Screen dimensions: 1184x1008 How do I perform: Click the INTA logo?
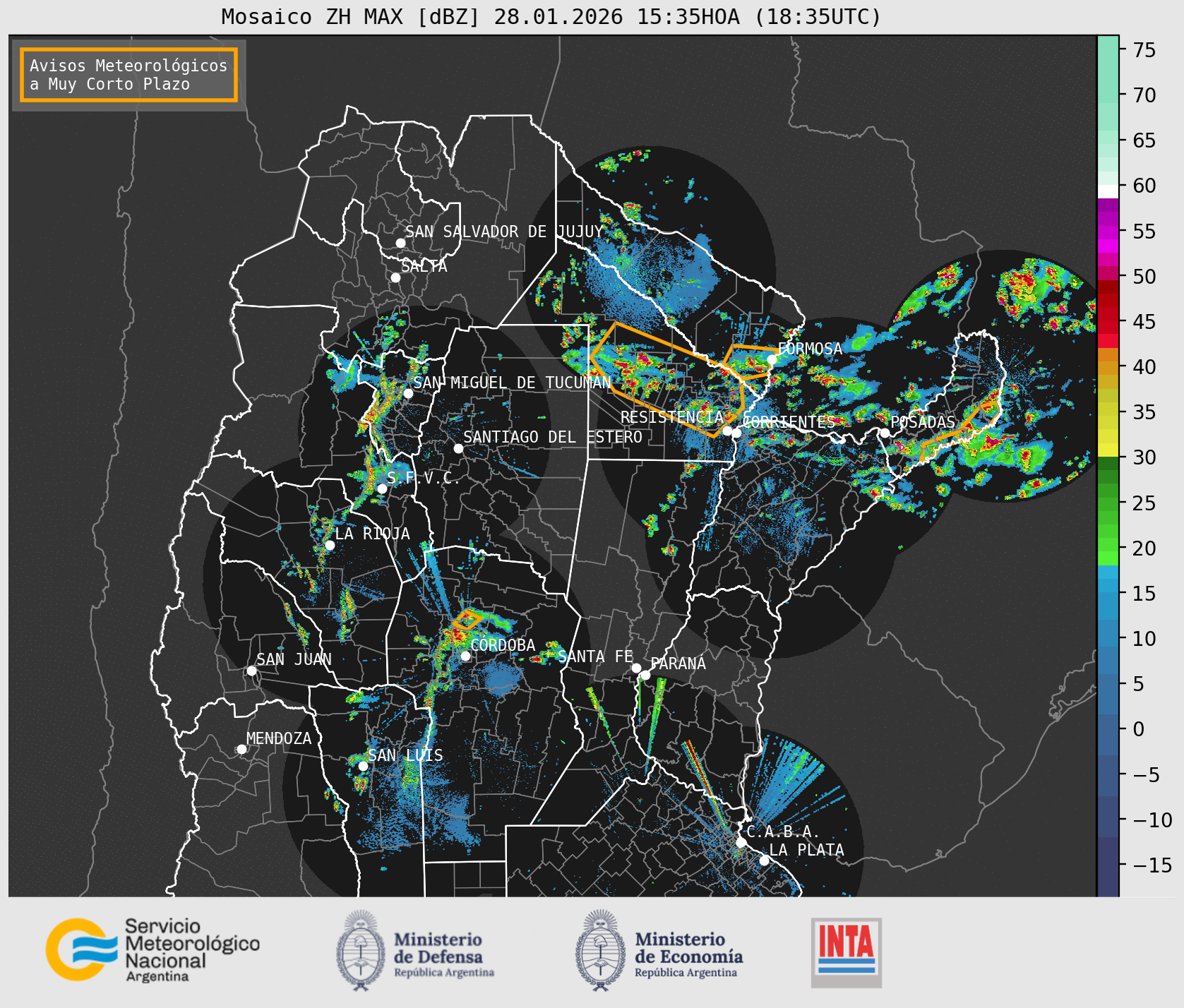846,952
